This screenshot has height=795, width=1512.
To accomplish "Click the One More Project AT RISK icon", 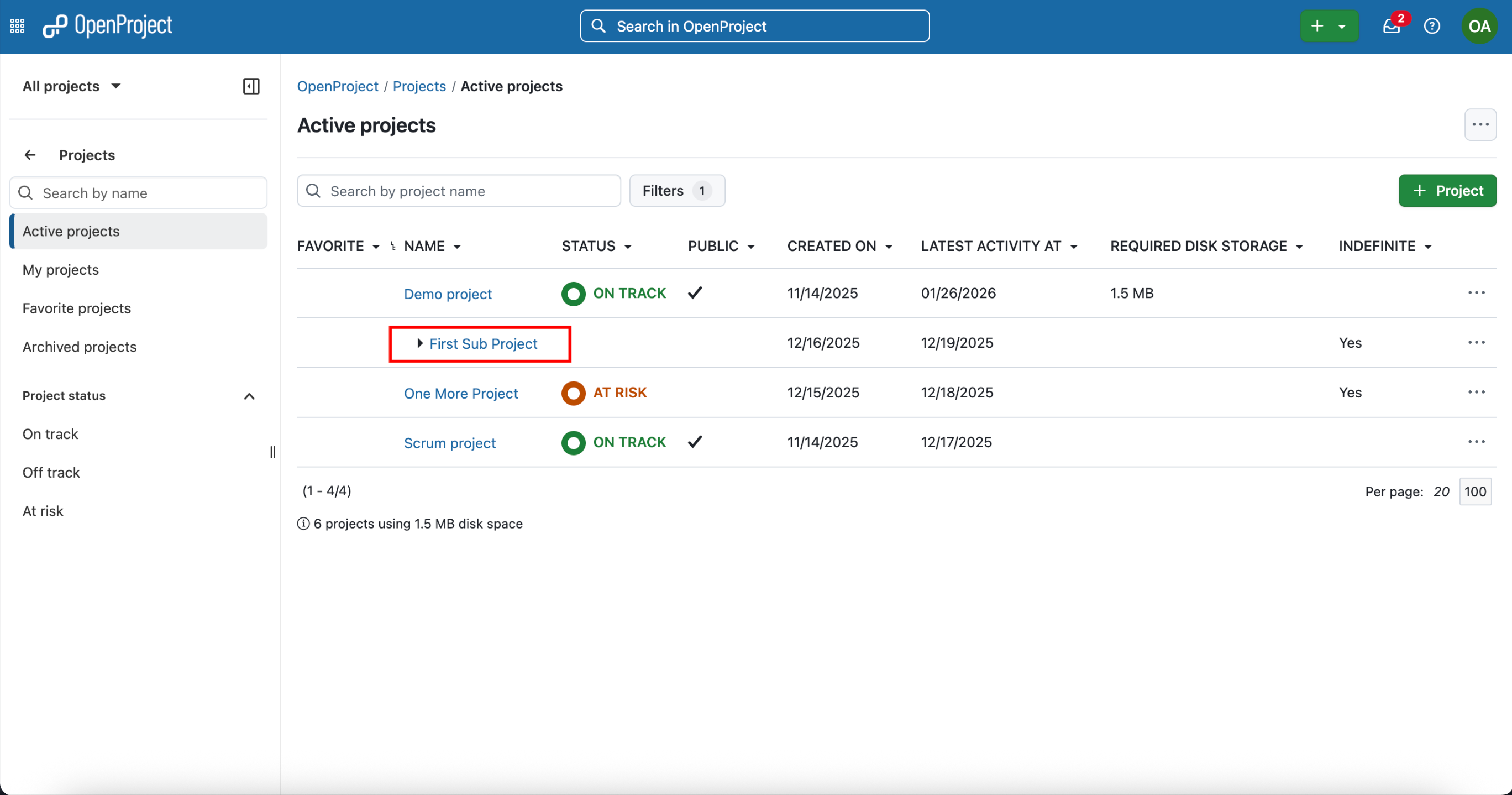I will pos(574,393).
